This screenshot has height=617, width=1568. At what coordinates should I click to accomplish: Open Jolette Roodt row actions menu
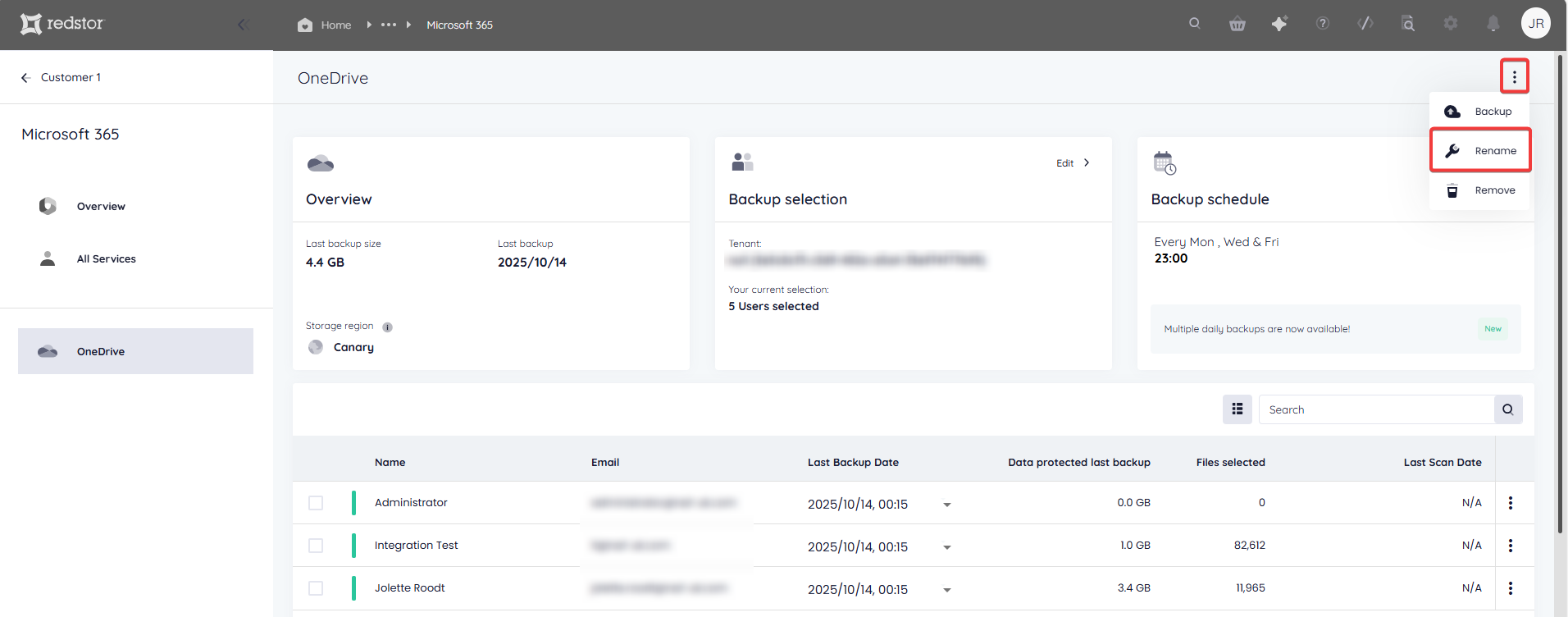pos(1511,588)
